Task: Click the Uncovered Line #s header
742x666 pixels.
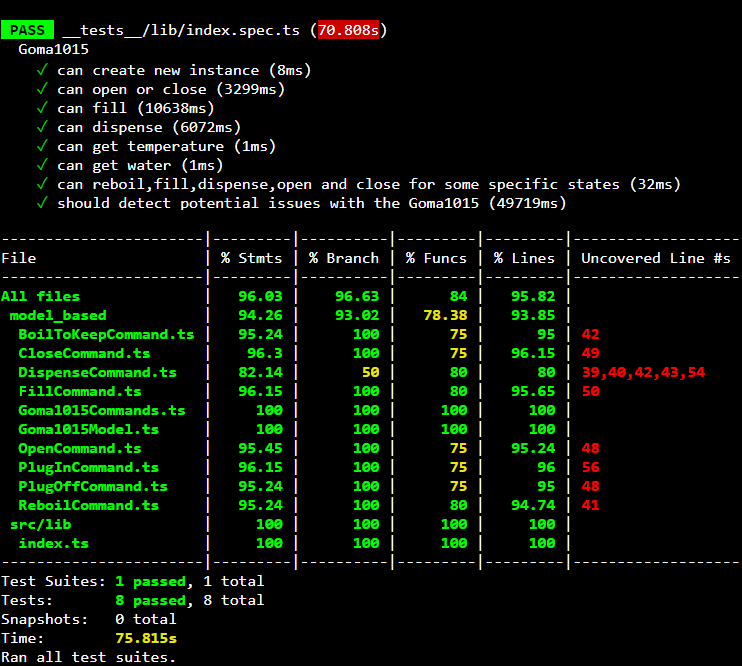Action: tap(656, 258)
